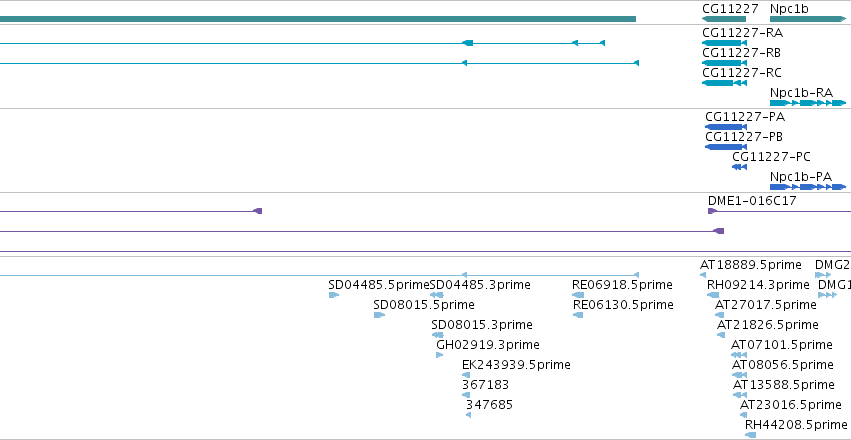Image resolution: width=851 pixels, height=440 pixels.
Task: Click the blue Npc1b-PA coding glyph
Action: click(x=808, y=187)
